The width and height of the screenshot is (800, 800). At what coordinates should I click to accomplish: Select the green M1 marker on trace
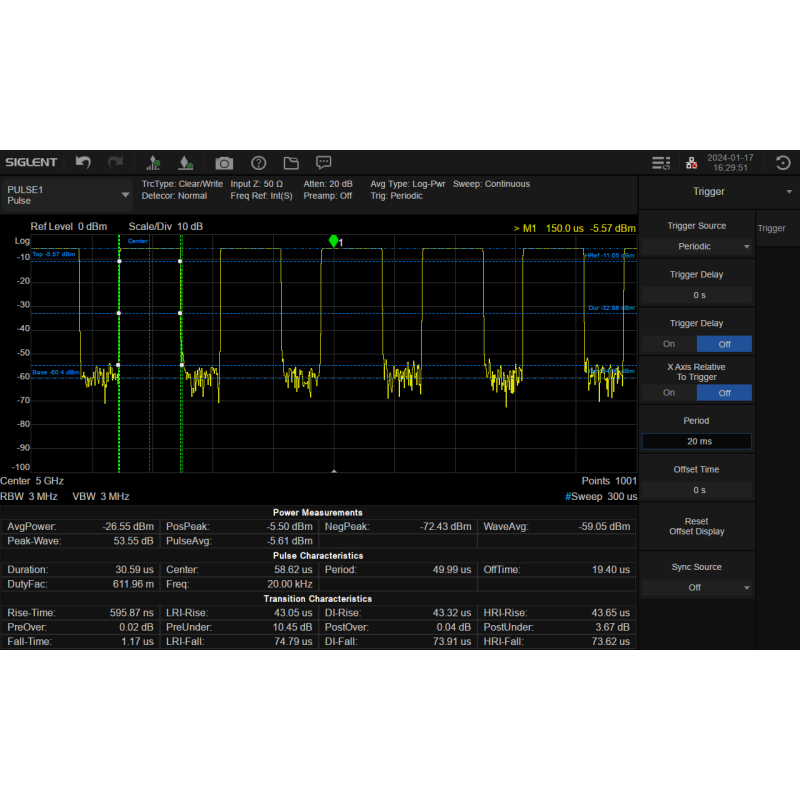(334, 241)
